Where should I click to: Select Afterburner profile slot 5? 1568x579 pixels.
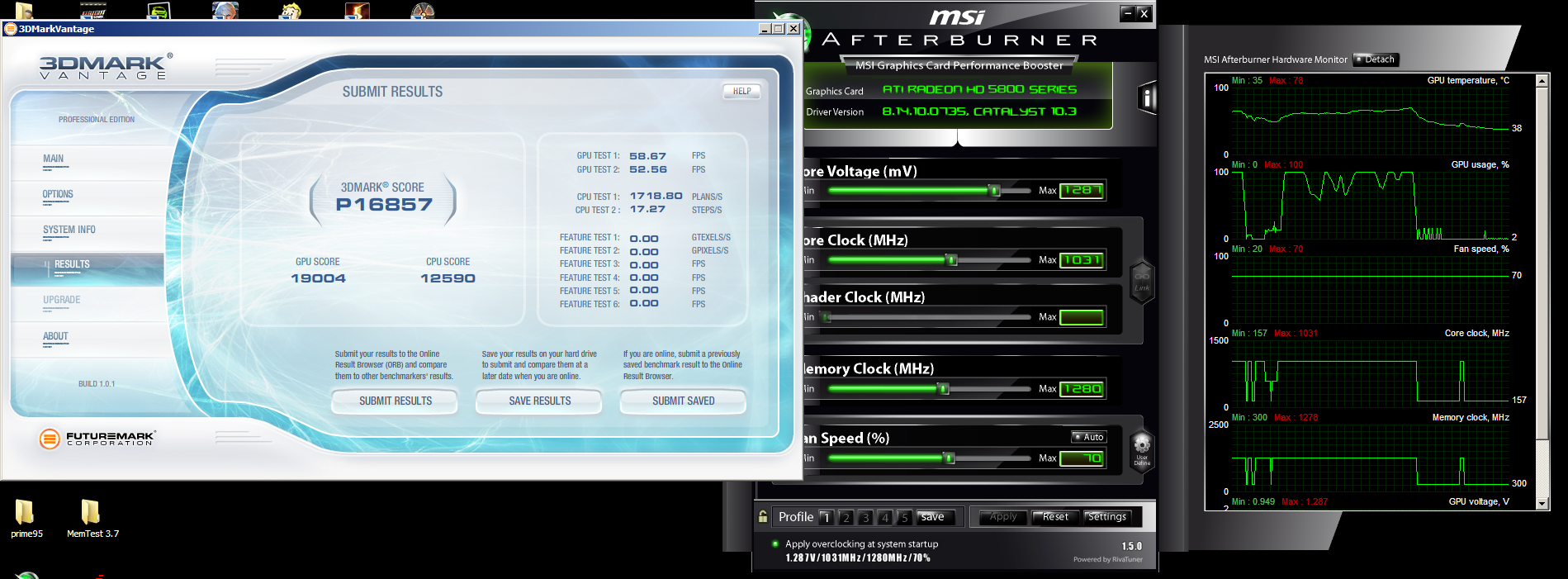[905, 518]
